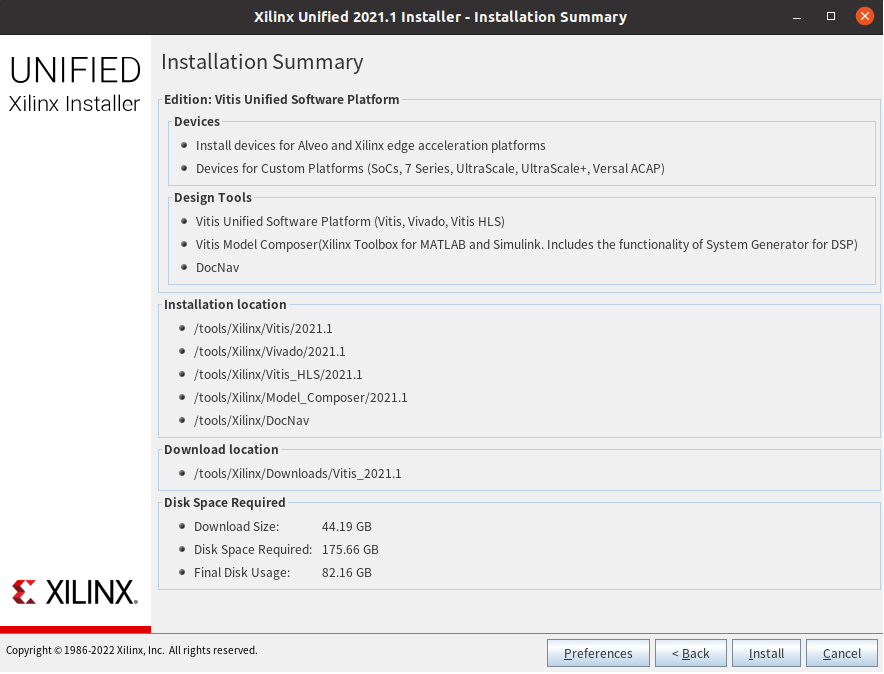Click the Download location group label
The height and width of the screenshot is (674, 884).
pos(221,450)
